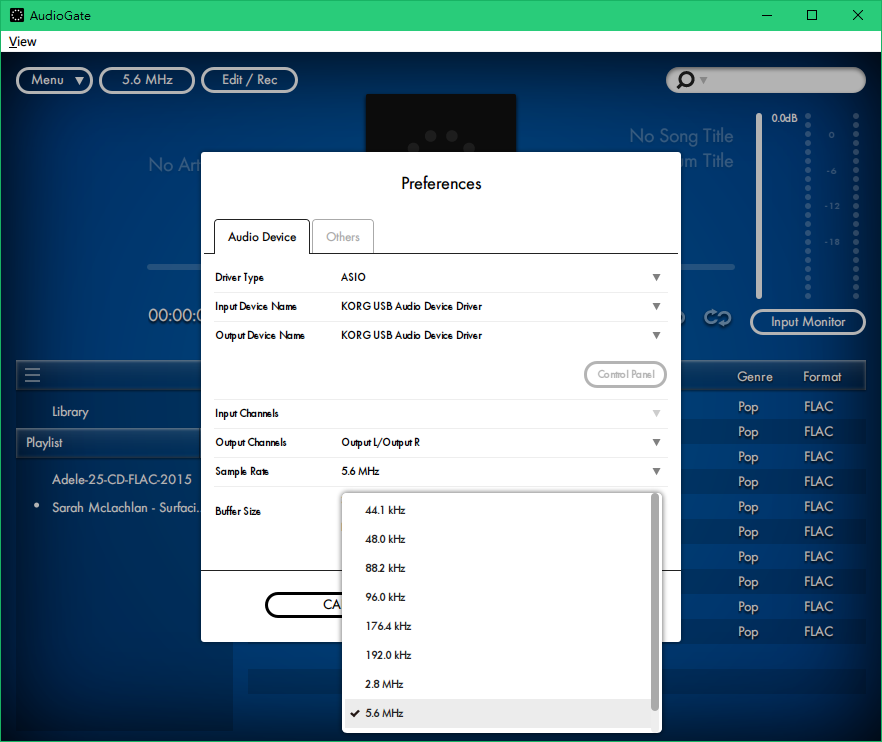The width and height of the screenshot is (882, 742).
Task: Expand the Output Device Name dropdown
Action: coord(656,335)
